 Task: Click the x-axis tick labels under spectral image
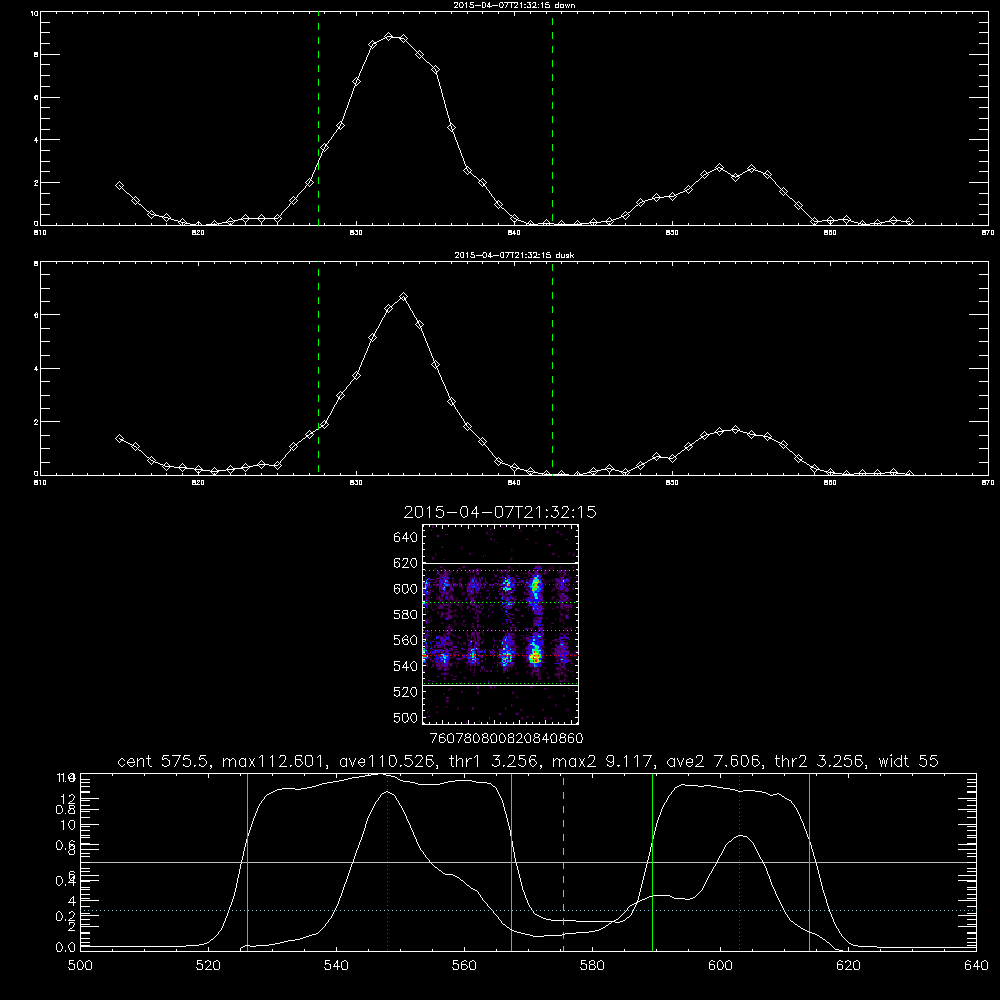coord(506,739)
